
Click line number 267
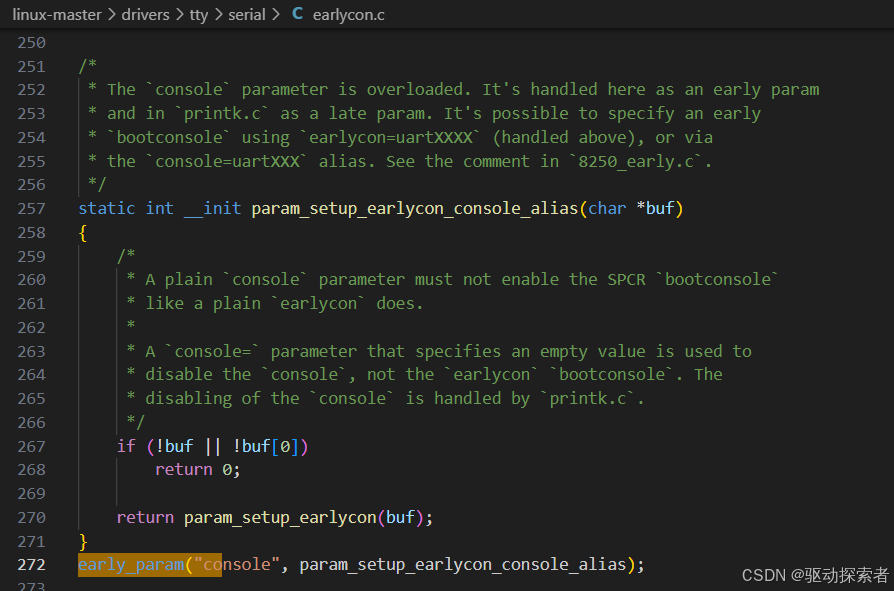pos(31,447)
